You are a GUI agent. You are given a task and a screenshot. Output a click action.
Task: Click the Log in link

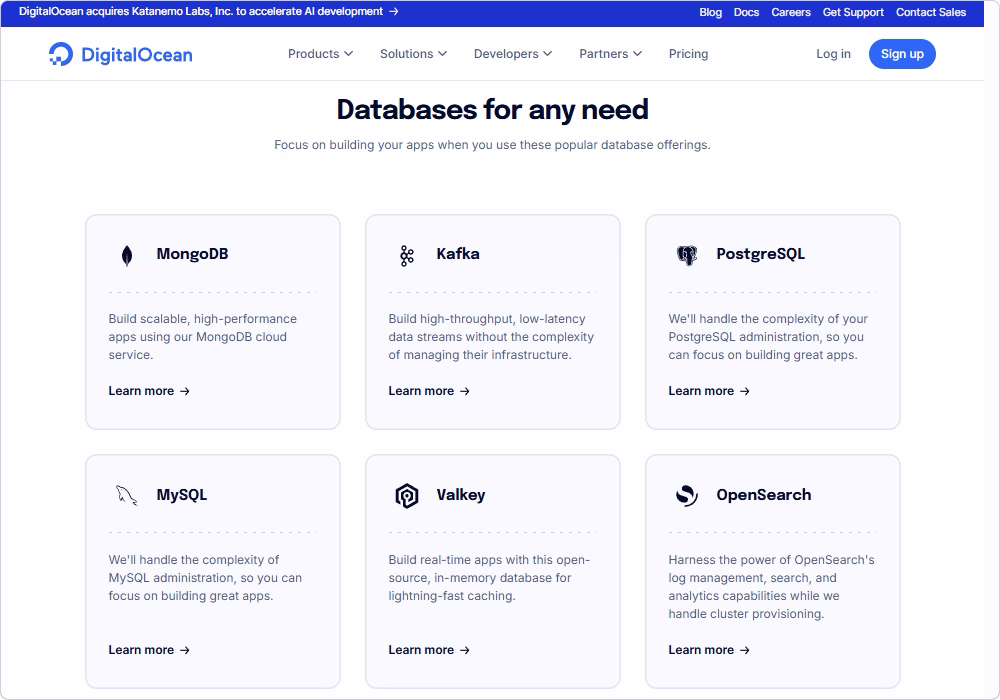833,54
